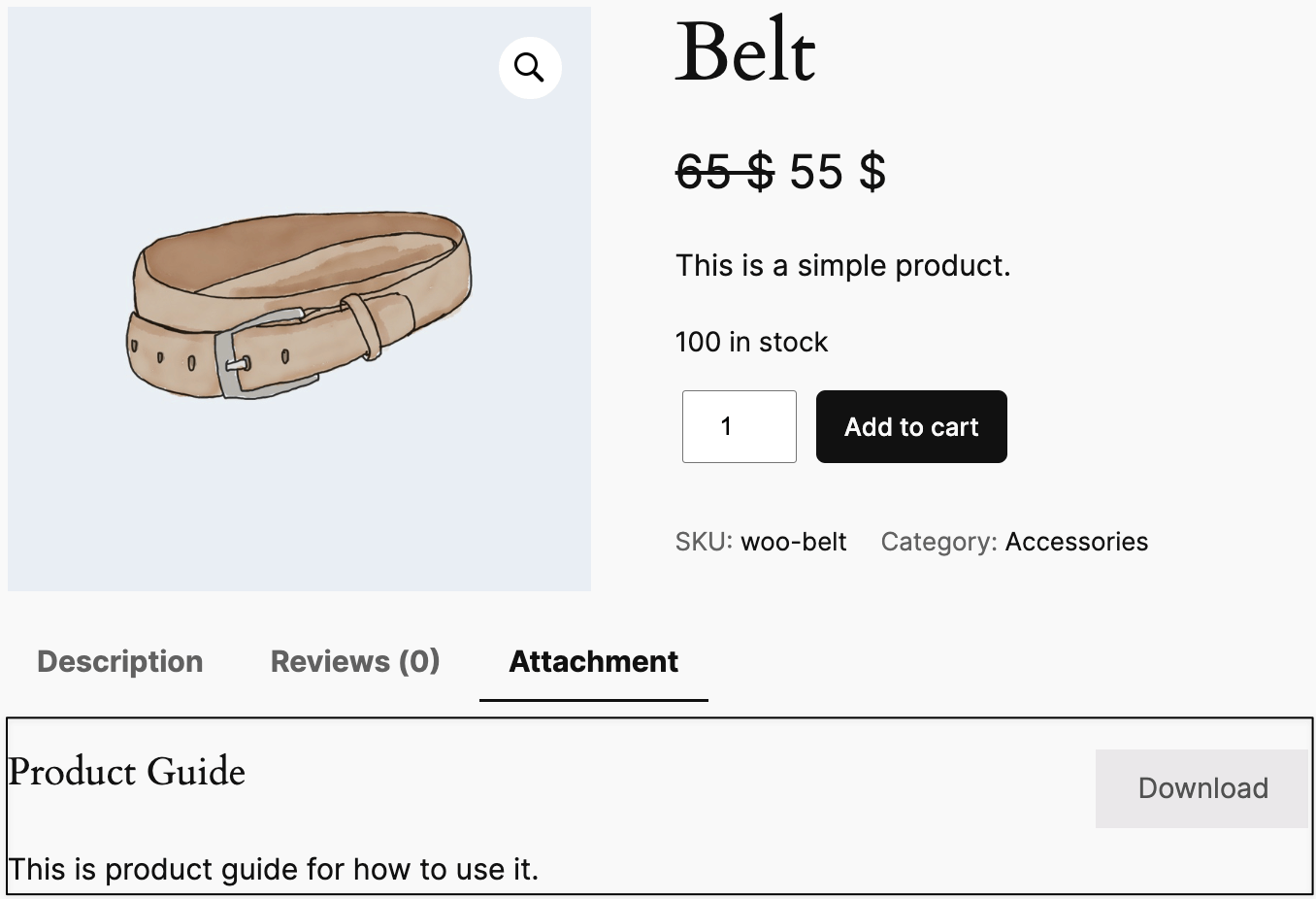
Task: Click the Attachment tab underline indicator
Action: pos(593,697)
